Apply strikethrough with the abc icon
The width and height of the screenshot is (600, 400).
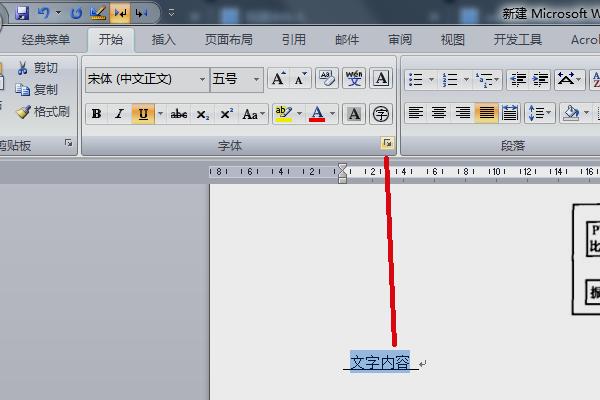click(x=179, y=114)
